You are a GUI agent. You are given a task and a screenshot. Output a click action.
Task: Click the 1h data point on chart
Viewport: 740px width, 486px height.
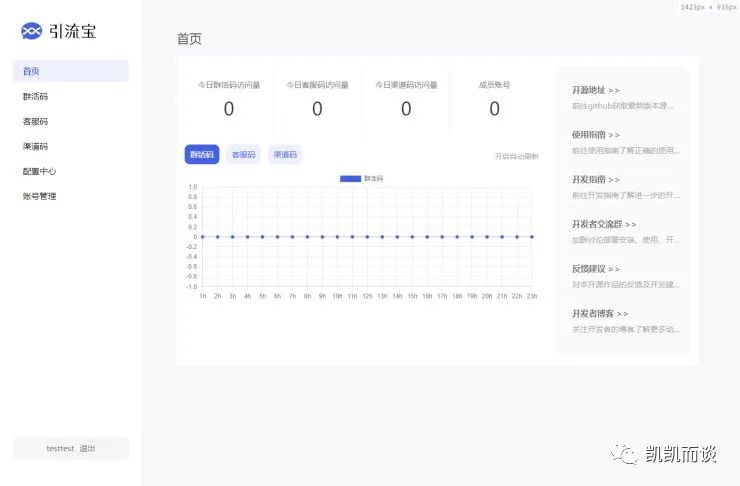[x=202, y=237]
